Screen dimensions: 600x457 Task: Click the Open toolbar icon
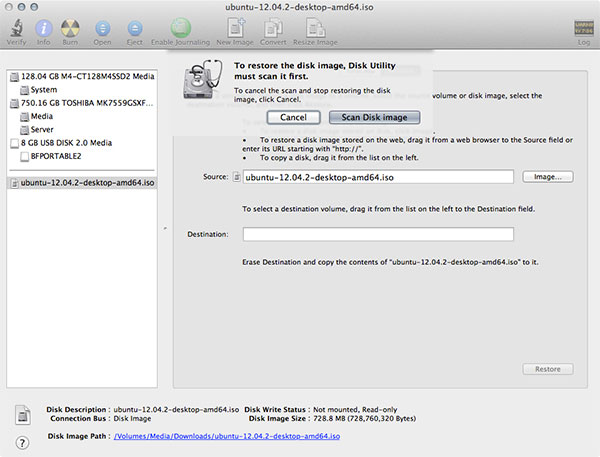(x=103, y=28)
